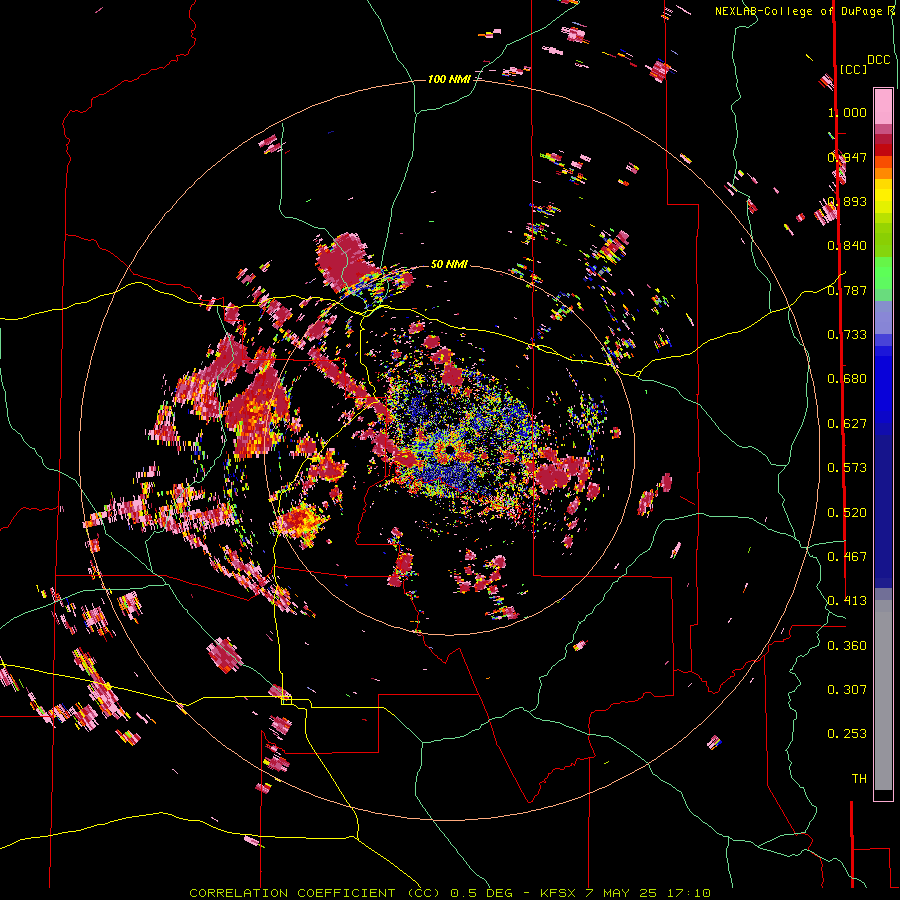Click the 0.520 color scale value

click(847, 513)
